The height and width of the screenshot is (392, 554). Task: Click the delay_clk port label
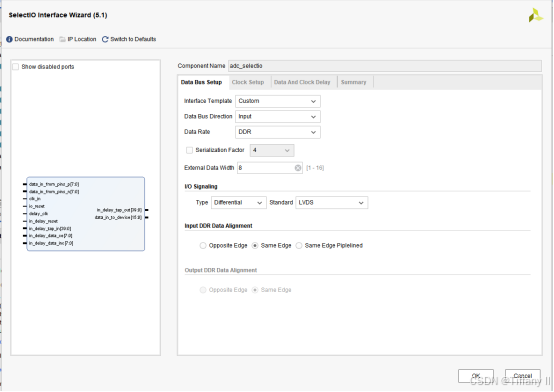38,214
